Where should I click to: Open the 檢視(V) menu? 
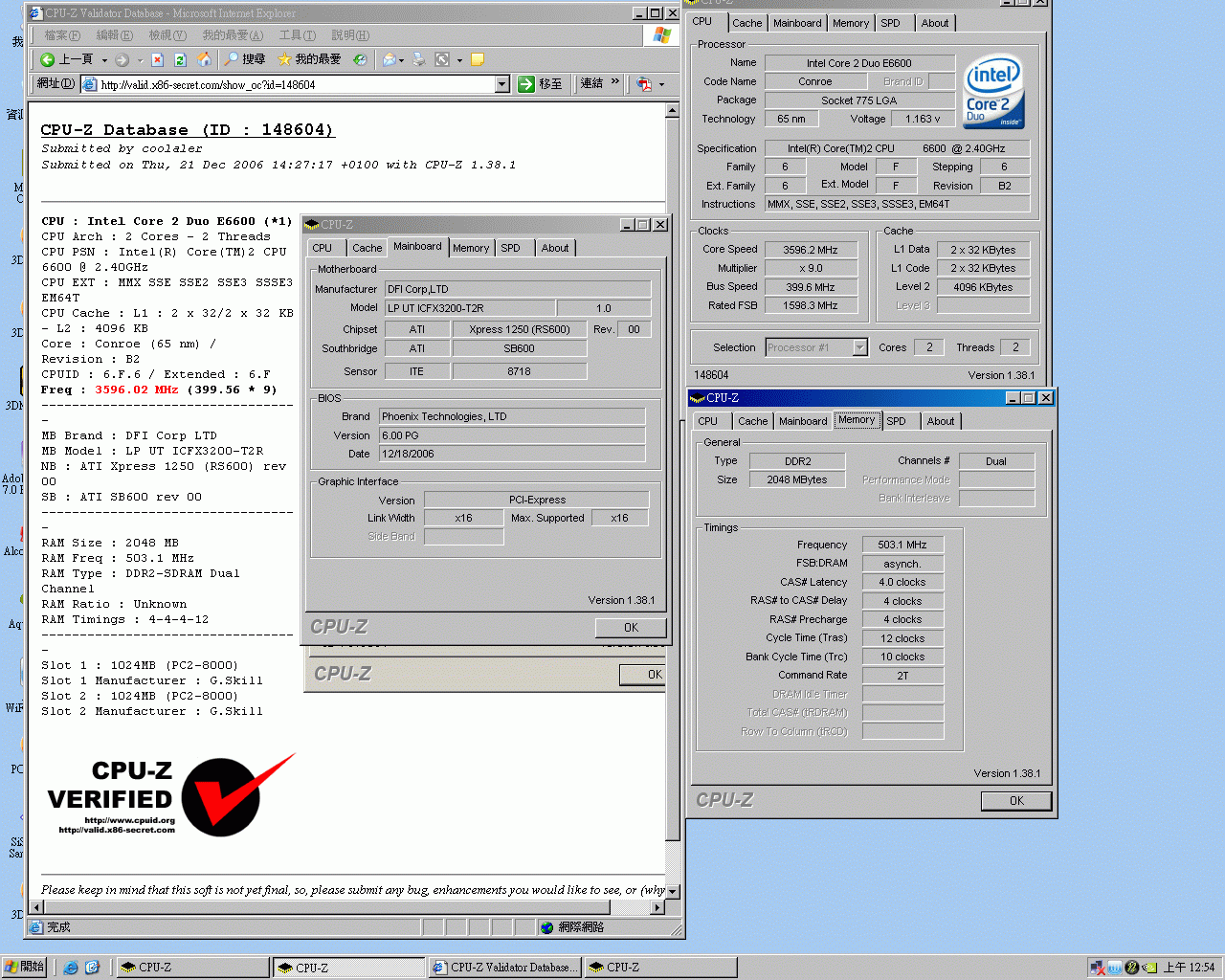pos(167,35)
